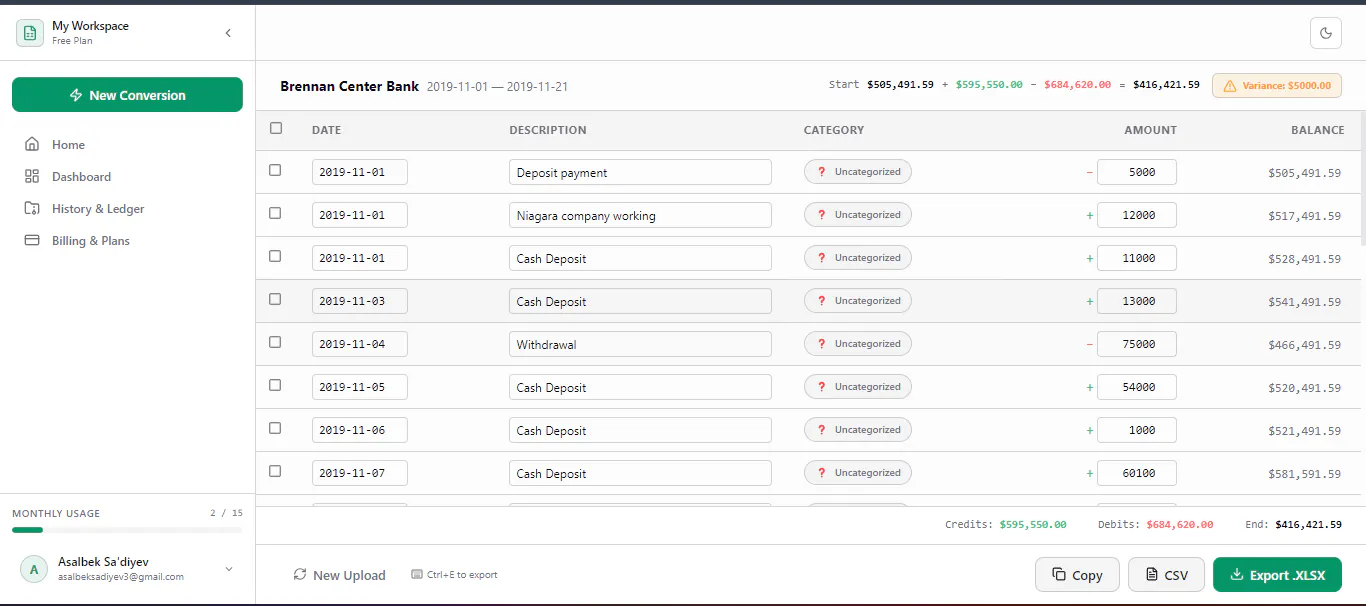1366x606 pixels.
Task: Select the 2019-11-03 Cash Deposit row checkbox
Action: coord(275,299)
